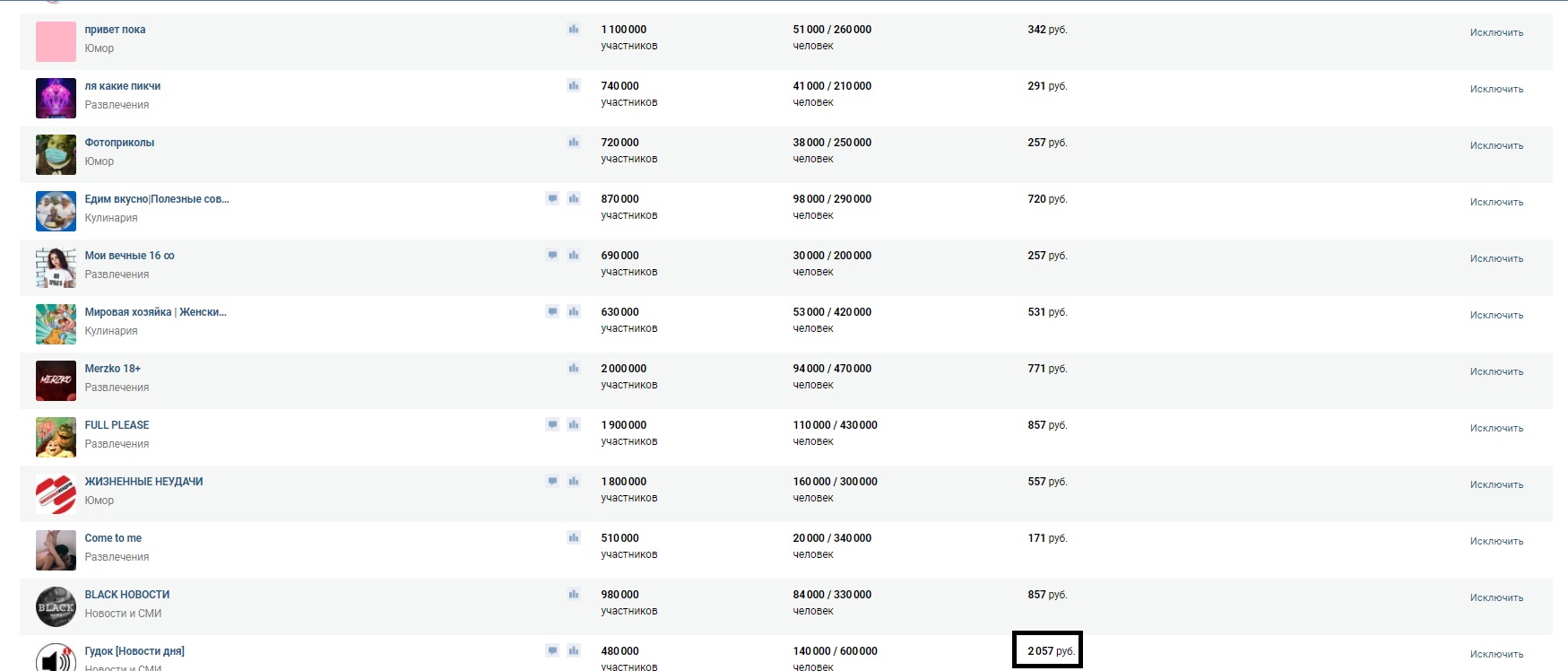Image resolution: width=1568 pixels, height=671 pixels.
Task: Visit the FULL PLEASE community
Action: [117, 425]
